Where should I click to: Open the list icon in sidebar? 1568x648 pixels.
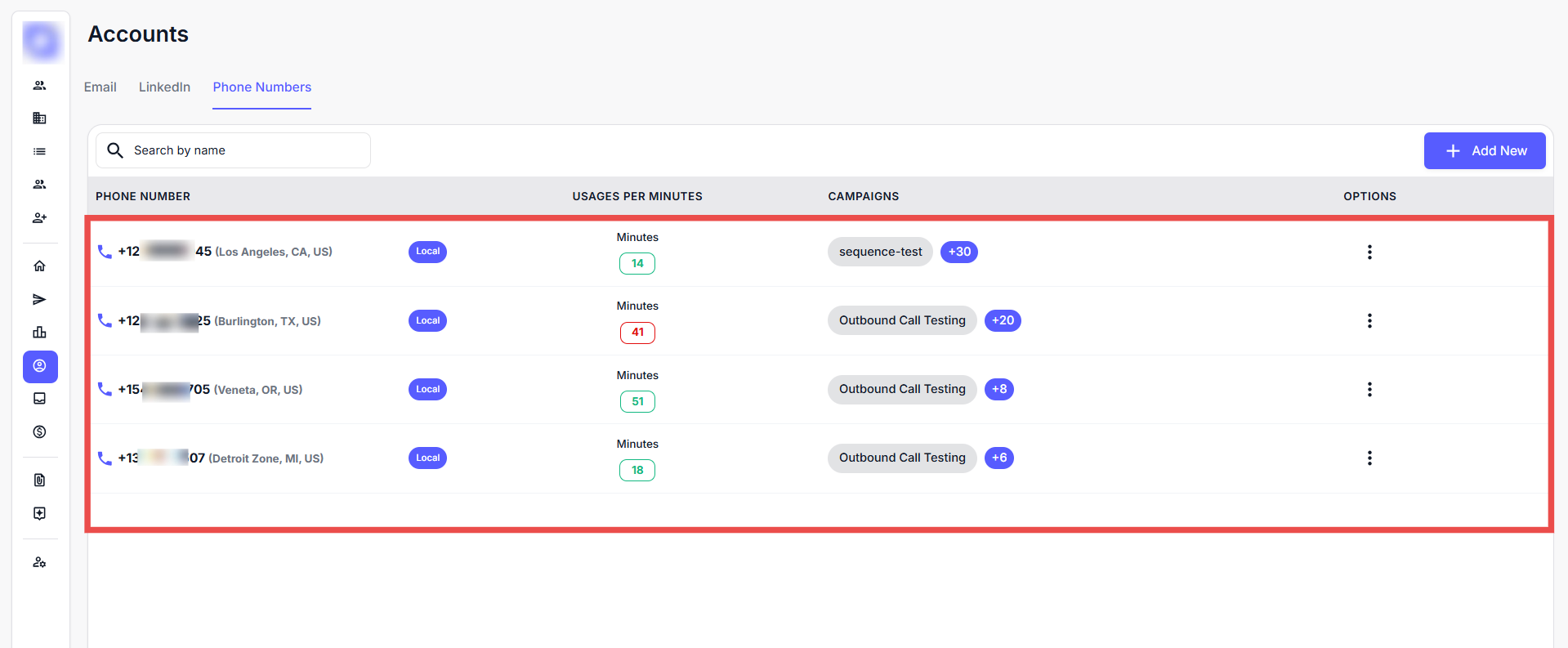pos(39,152)
